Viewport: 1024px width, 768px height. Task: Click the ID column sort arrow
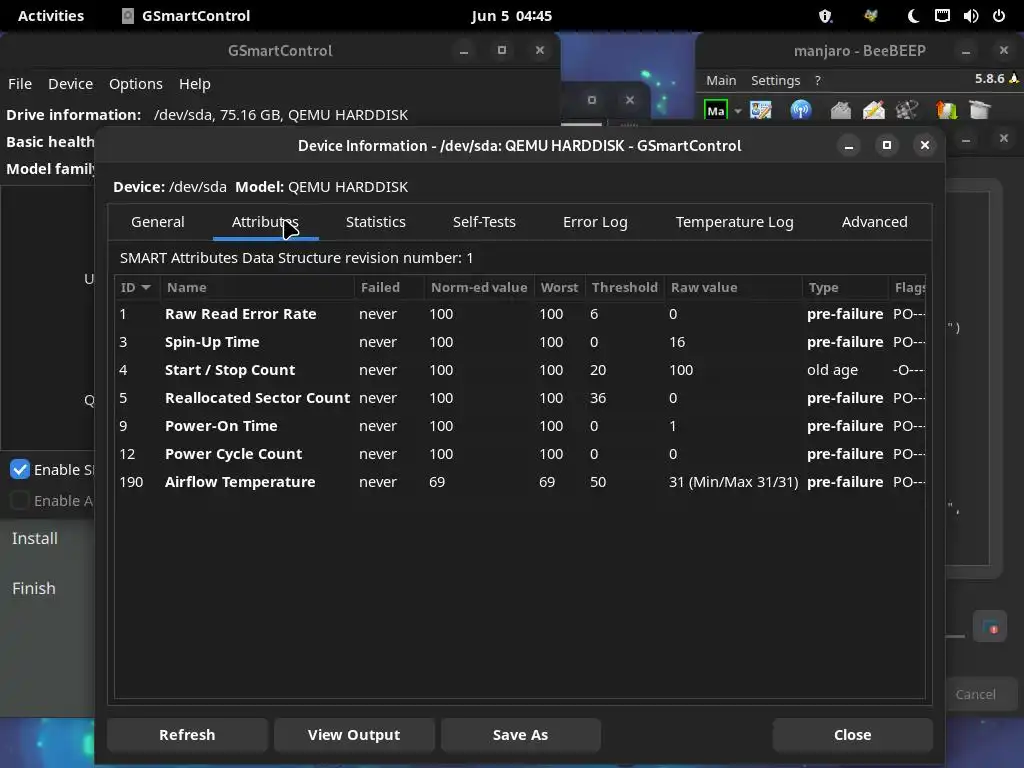[146, 287]
